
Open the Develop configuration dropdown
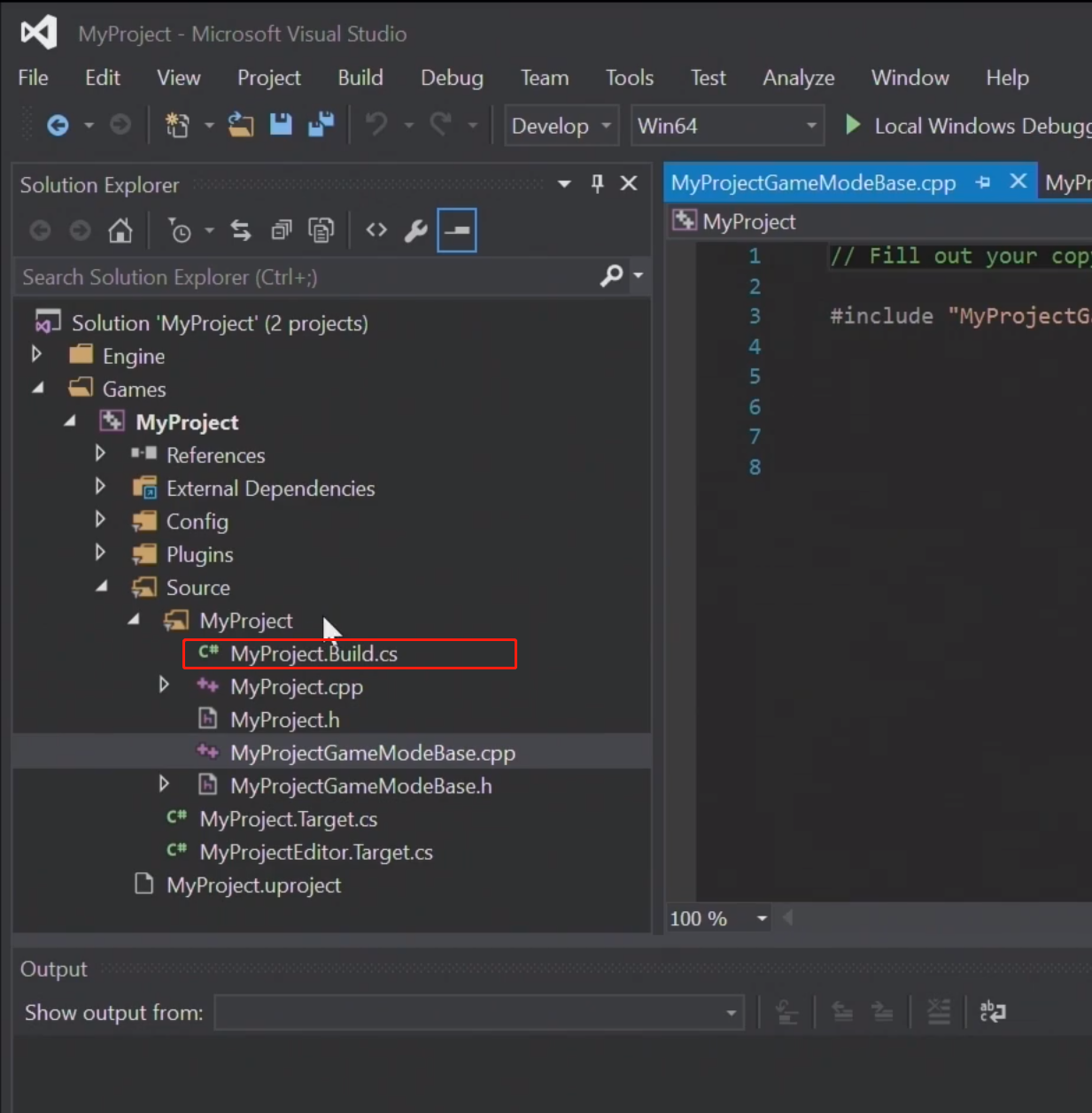[x=561, y=126]
